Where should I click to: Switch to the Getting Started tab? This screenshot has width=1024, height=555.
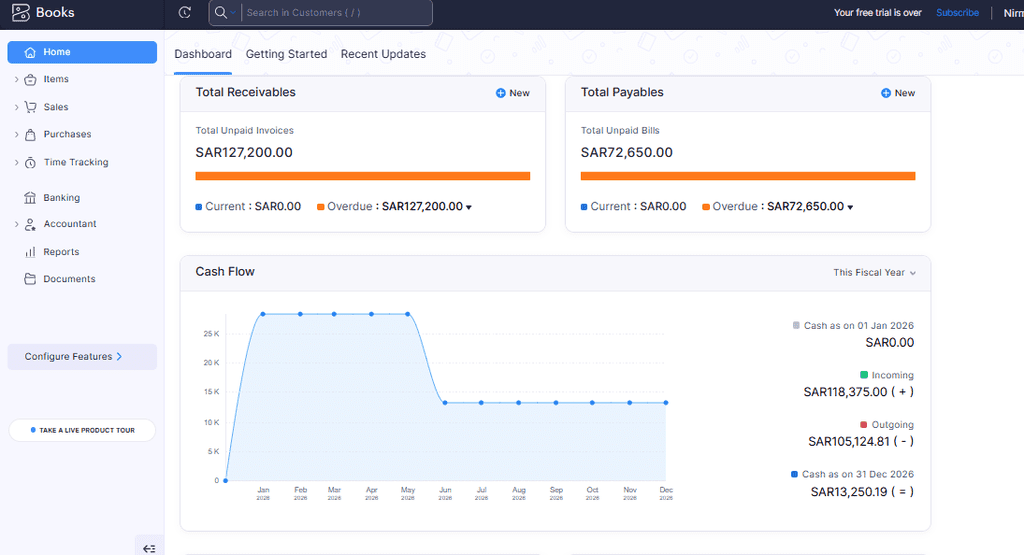pos(286,54)
